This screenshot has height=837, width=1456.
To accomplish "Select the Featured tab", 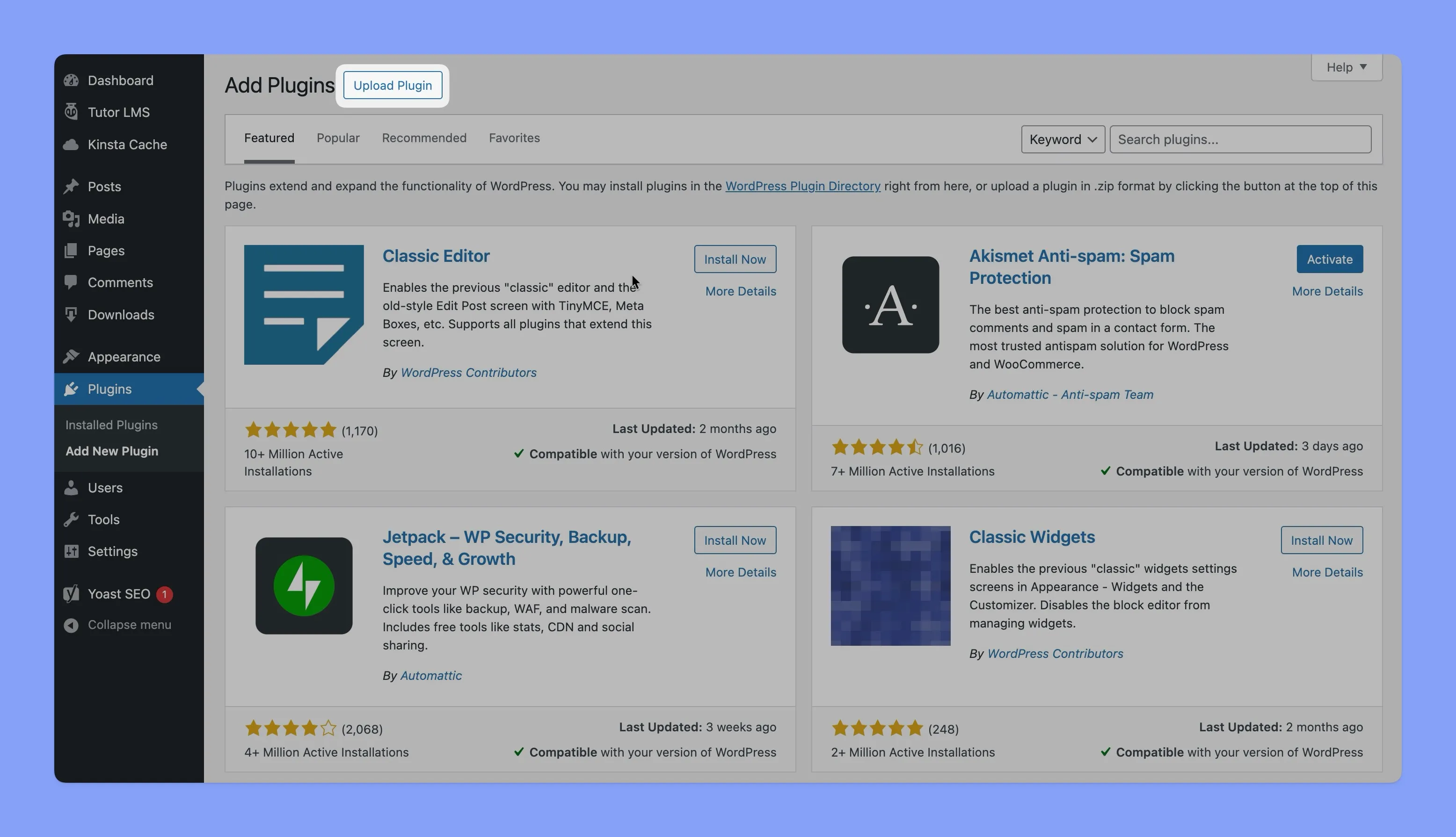I will pyautogui.click(x=269, y=138).
